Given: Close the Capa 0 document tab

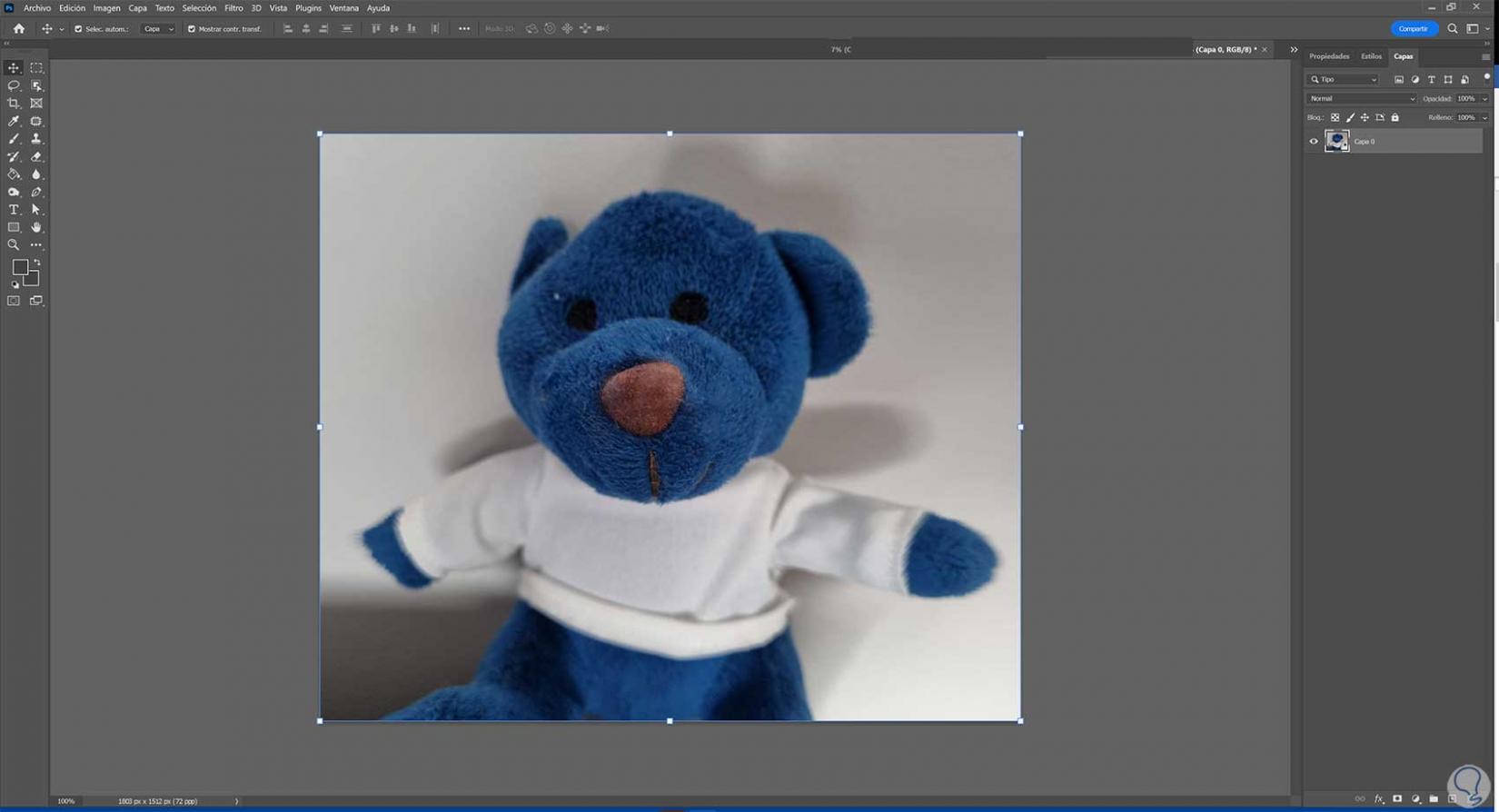Looking at the screenshot, I should click(x=1265, y=50).
